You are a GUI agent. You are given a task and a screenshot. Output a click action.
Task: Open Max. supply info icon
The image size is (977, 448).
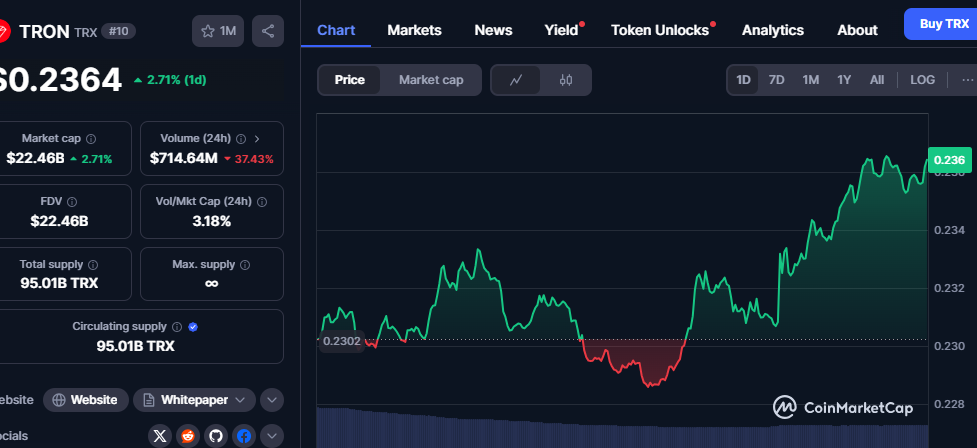(x=245, y=265)
